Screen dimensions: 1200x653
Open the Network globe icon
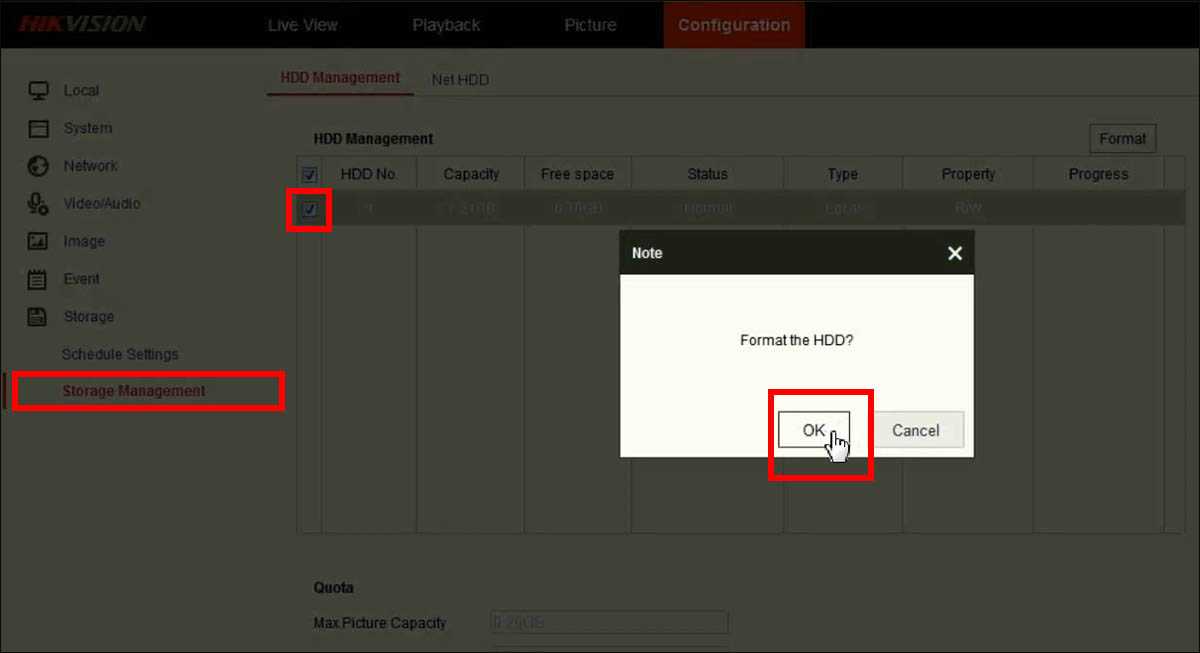point(38,166)
